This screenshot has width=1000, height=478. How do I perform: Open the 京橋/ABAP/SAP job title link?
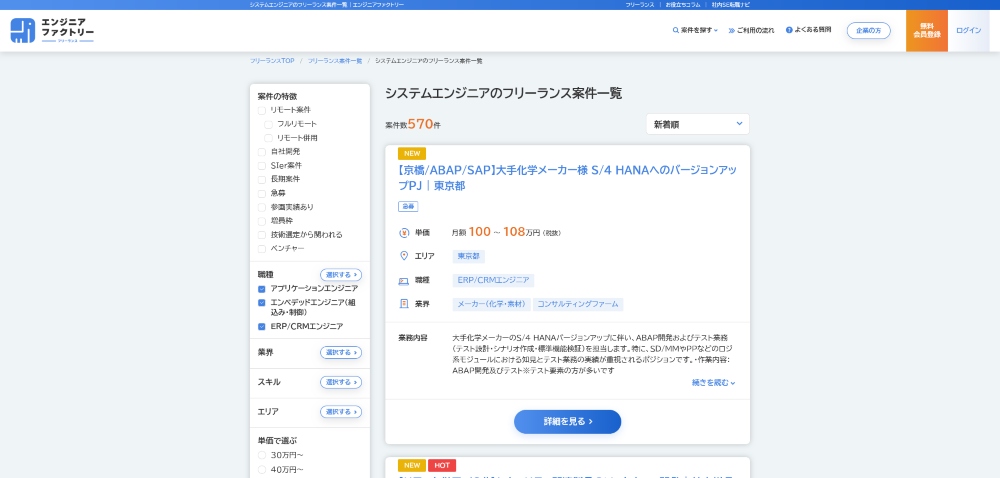point(568,178)
